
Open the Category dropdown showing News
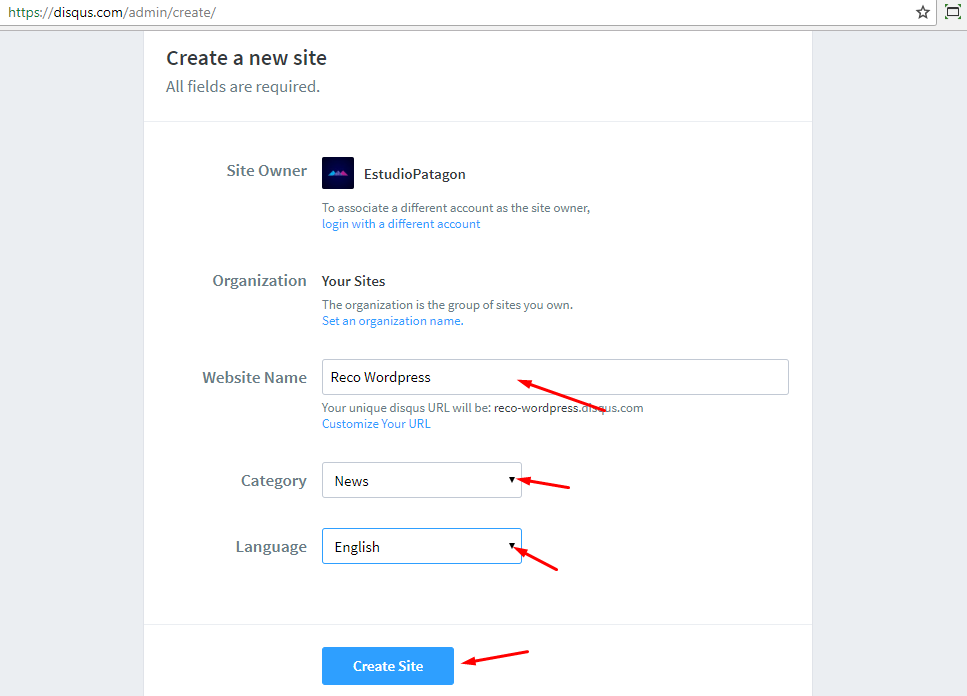coord(421,481)
